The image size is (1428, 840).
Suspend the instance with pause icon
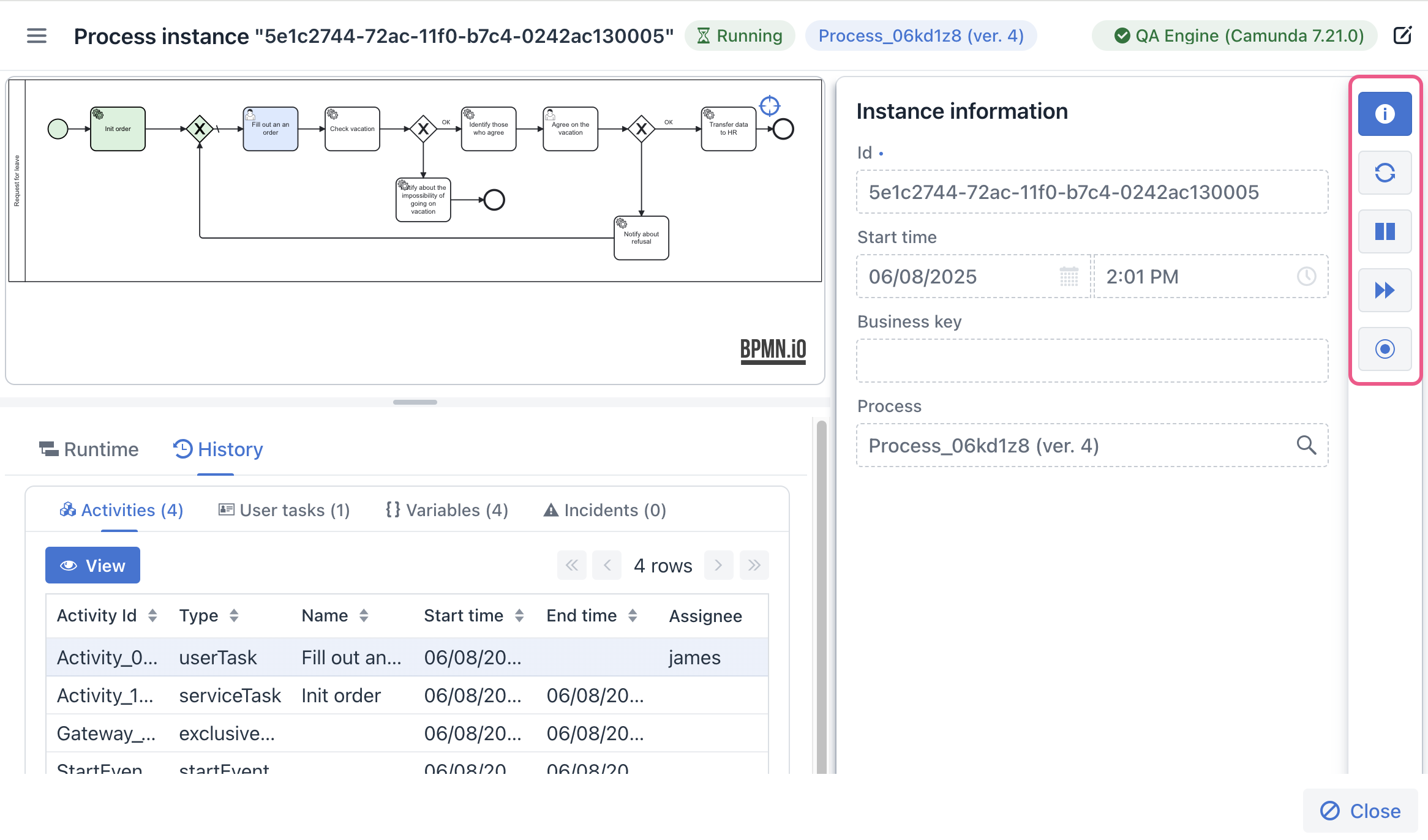click(x=1385, y=231)
